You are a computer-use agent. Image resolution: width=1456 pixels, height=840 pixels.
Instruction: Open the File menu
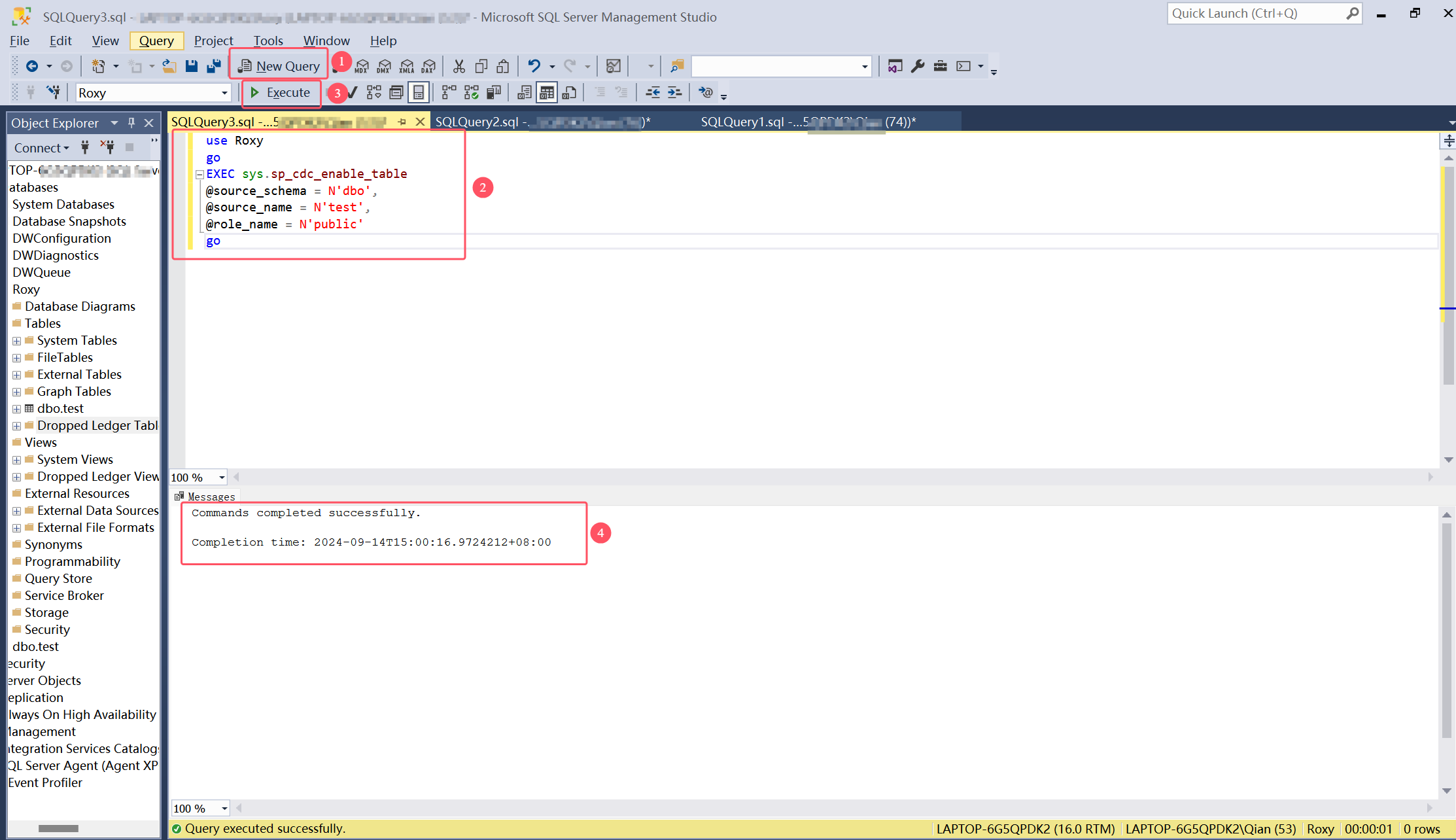click(x=20, y=41)
